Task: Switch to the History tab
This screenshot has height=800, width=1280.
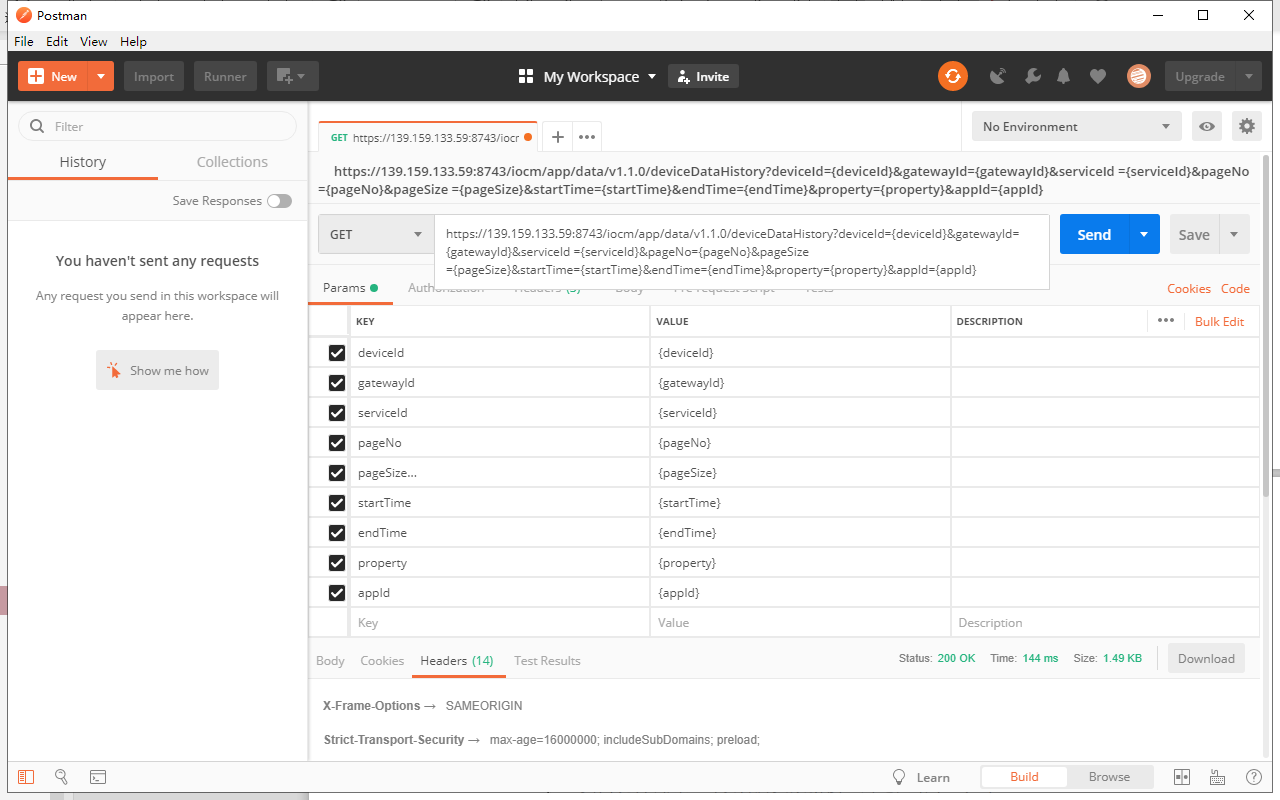Action: point(82,162)
